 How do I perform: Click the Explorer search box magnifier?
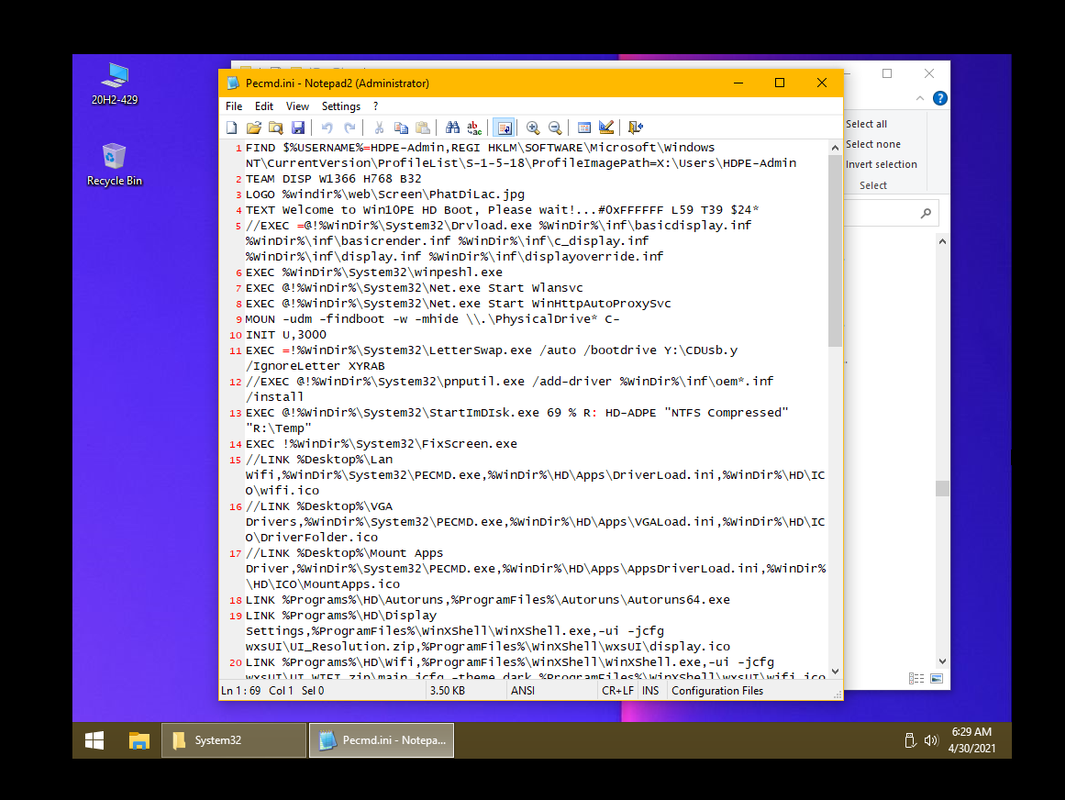coord(926,213)
